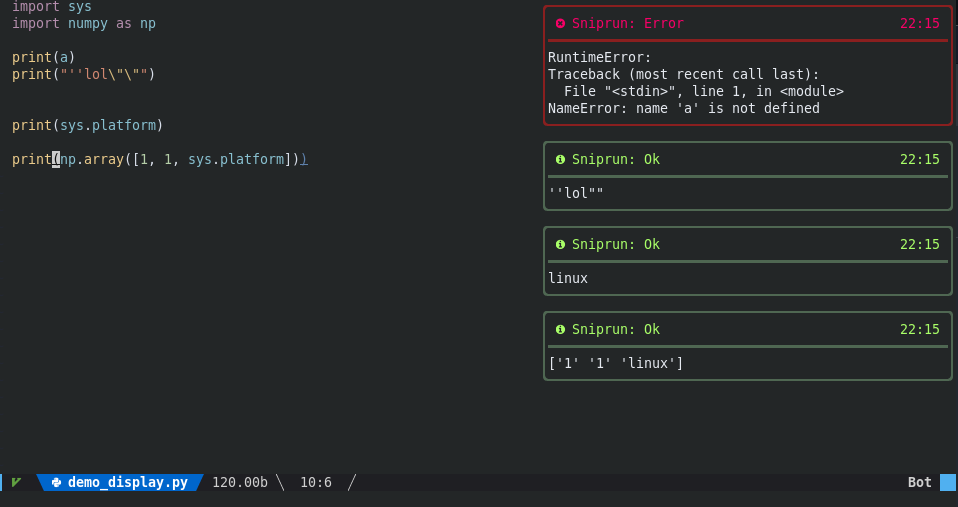Click the 120.00b file size indicator

pos(240,483)
